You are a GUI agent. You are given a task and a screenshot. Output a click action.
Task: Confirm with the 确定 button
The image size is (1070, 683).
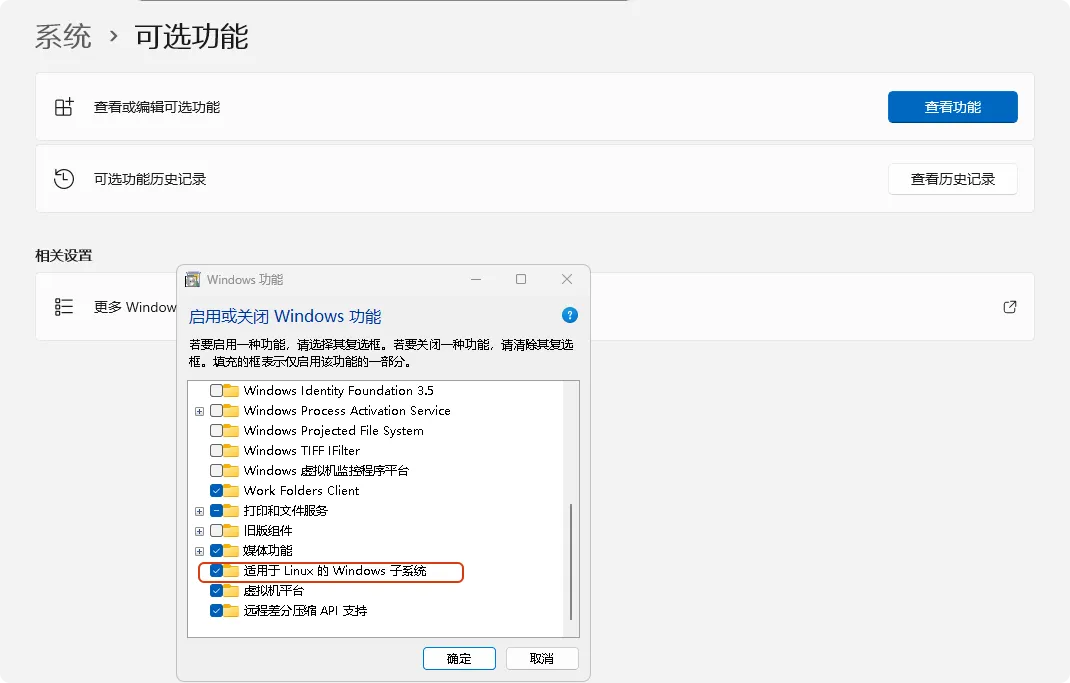click(459, 658)
